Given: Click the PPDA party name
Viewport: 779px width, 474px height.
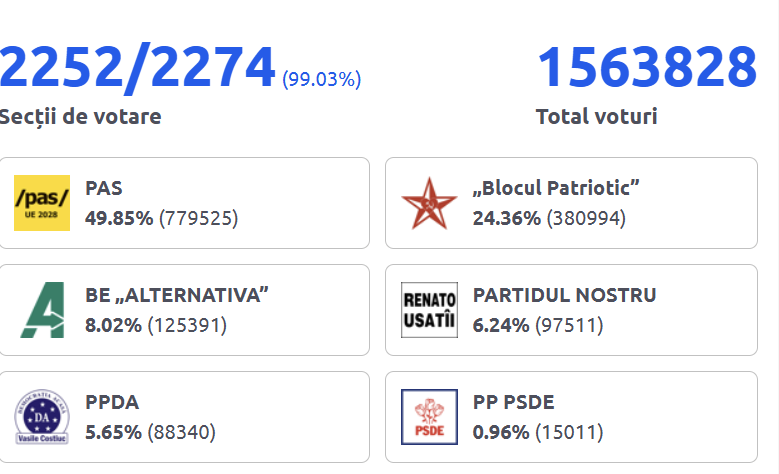Looking at the screenshot, I should (112, 402).
